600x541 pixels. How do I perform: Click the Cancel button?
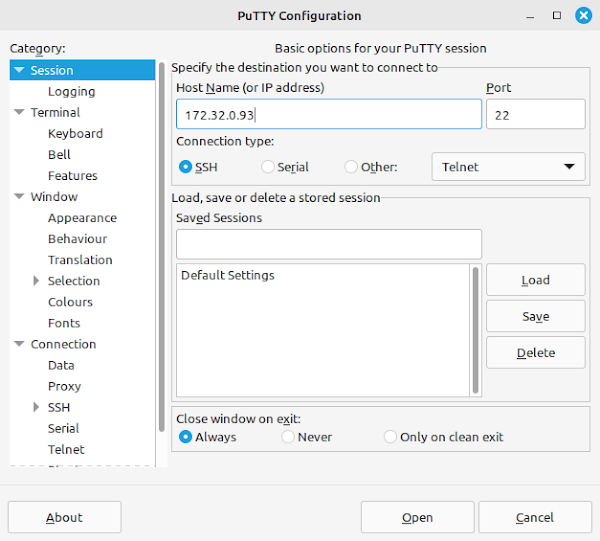(x=535, y=517)
